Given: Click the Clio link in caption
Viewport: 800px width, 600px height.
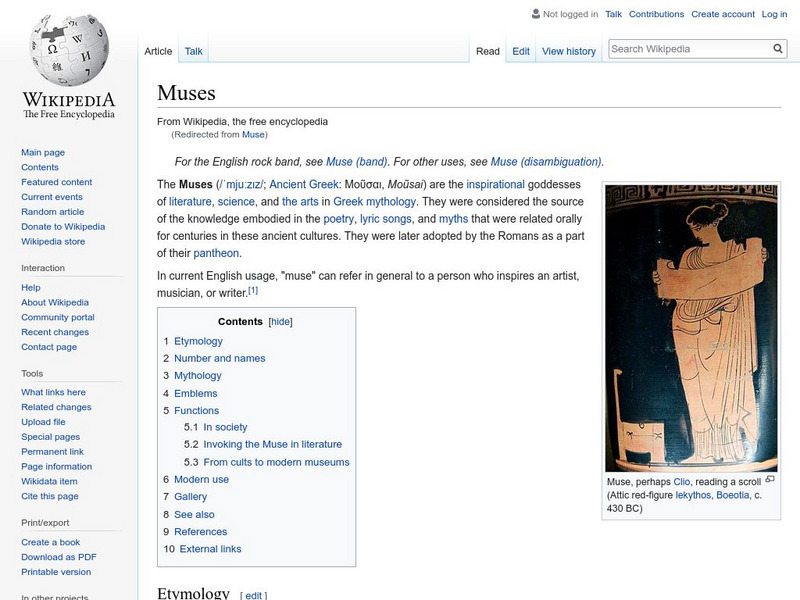Looking at the screenshot, I should [x=681, y=482].
